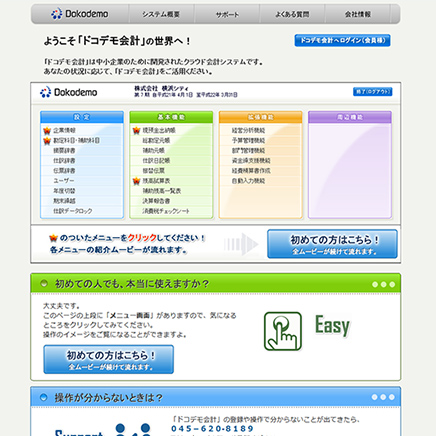This screenshot has width=436, height=436.
Task: Open 仕訳データロック in the 設定 menu
Action: [x=73, y=211]
